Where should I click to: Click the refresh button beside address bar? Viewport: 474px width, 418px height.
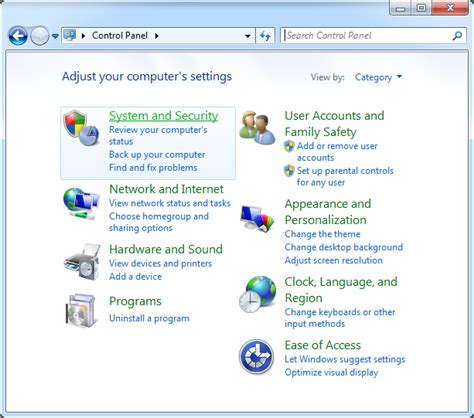click(x=265, y=36)
